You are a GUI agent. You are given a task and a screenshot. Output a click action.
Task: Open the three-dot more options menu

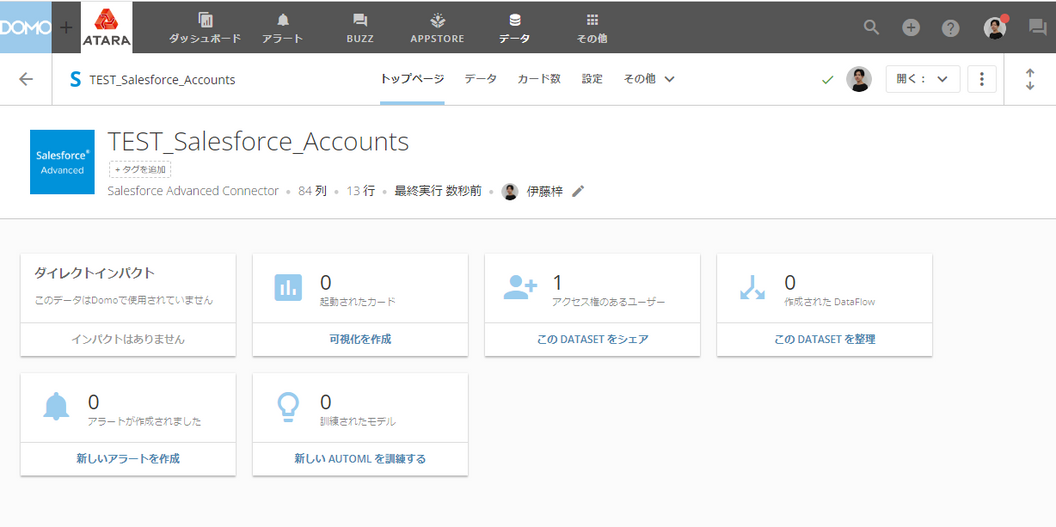[x=982, y=79]
